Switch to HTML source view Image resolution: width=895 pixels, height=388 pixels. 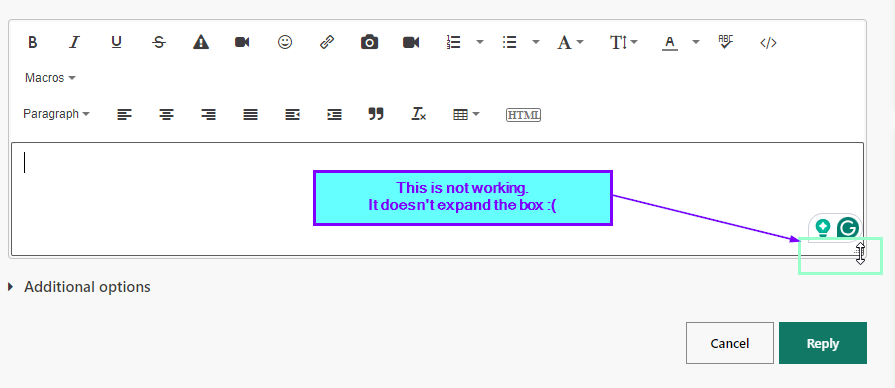[523, 115]
